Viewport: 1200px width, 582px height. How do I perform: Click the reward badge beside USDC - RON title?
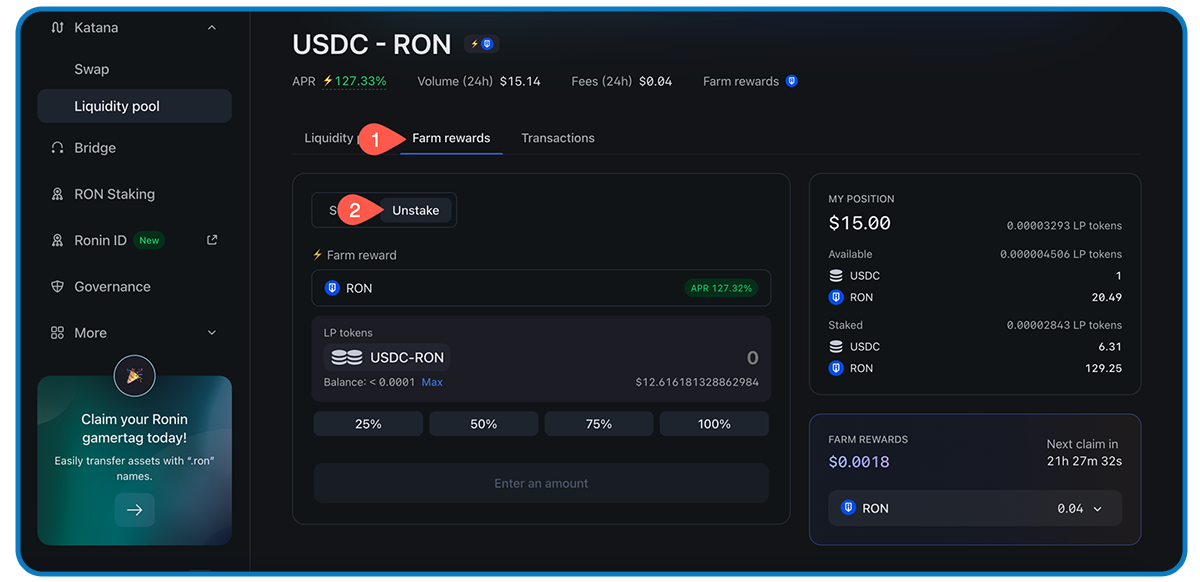482,44
